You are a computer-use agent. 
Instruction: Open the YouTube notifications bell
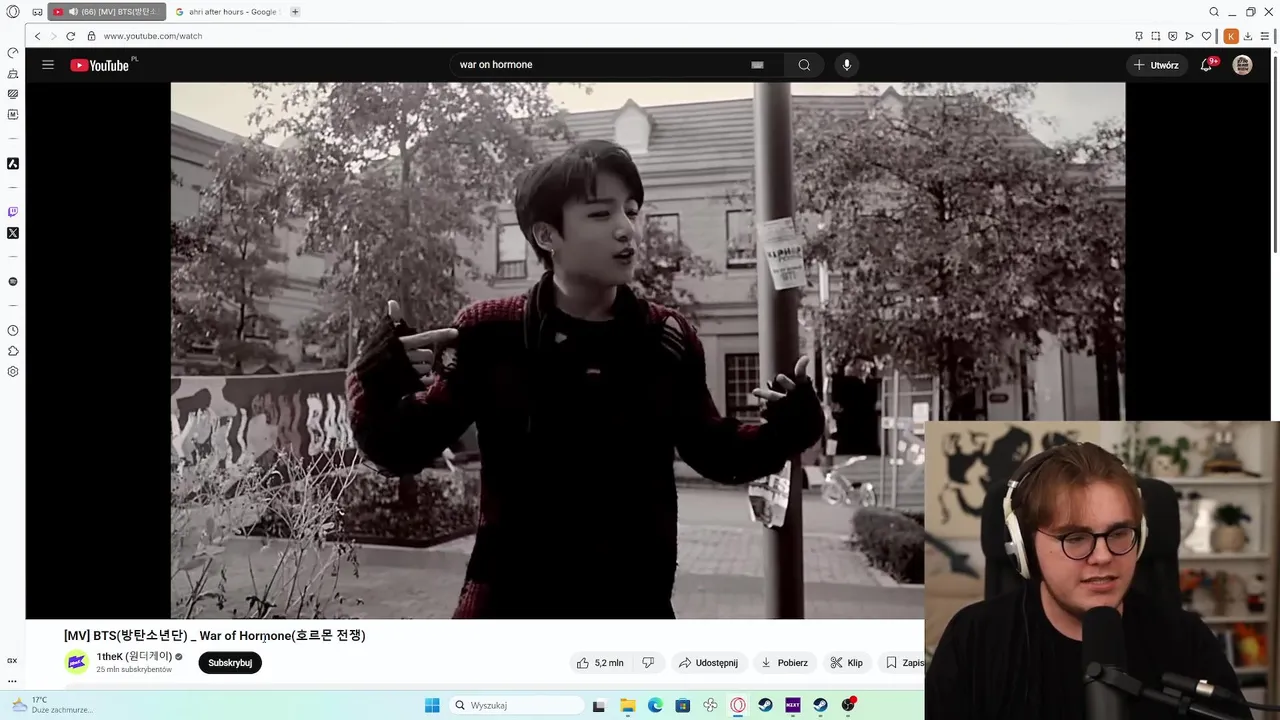1207,65
